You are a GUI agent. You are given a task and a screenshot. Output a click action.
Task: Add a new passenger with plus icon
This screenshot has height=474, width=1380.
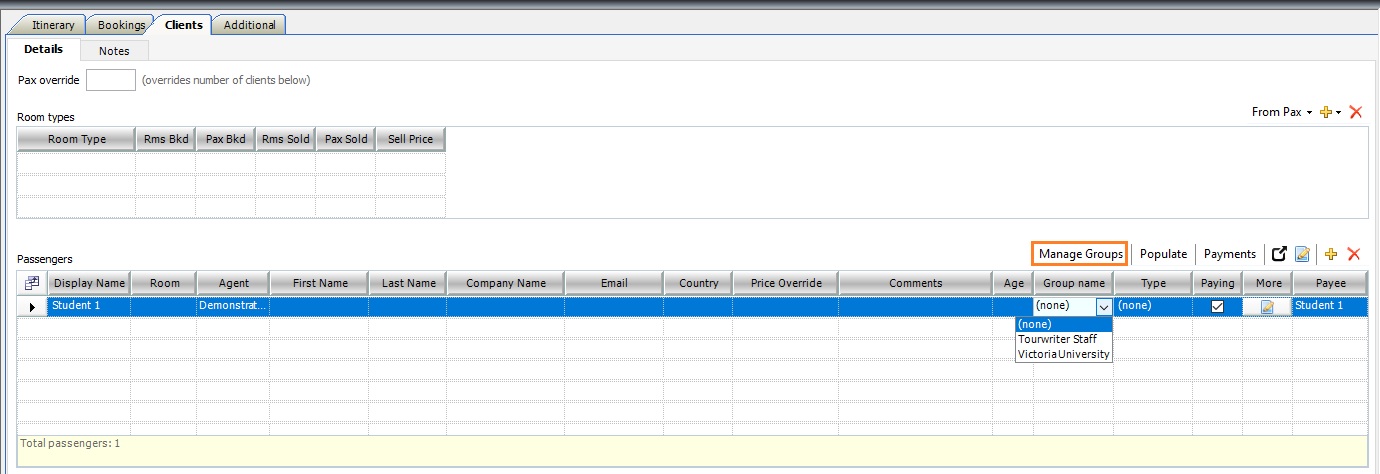(1330, 254)
